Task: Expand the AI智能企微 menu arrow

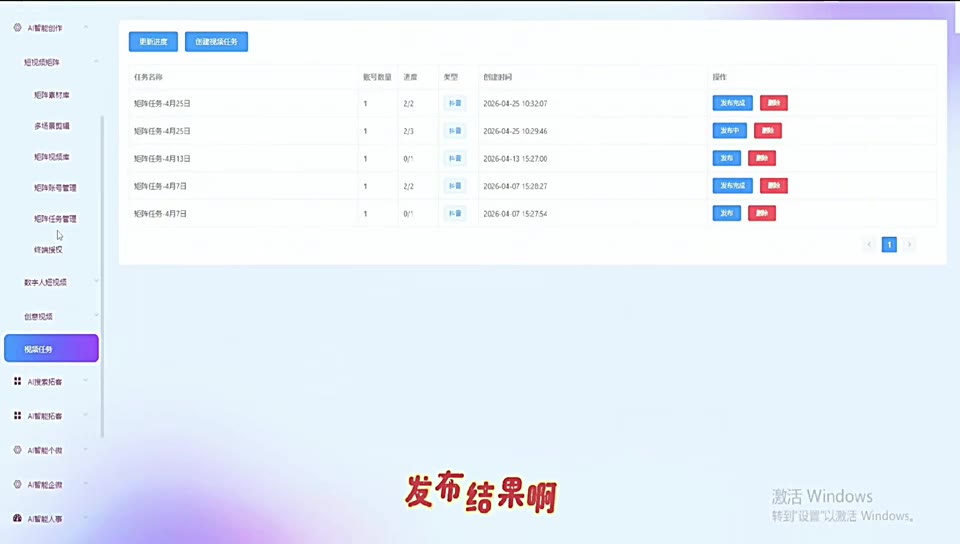Action: (x=86, y=484)
